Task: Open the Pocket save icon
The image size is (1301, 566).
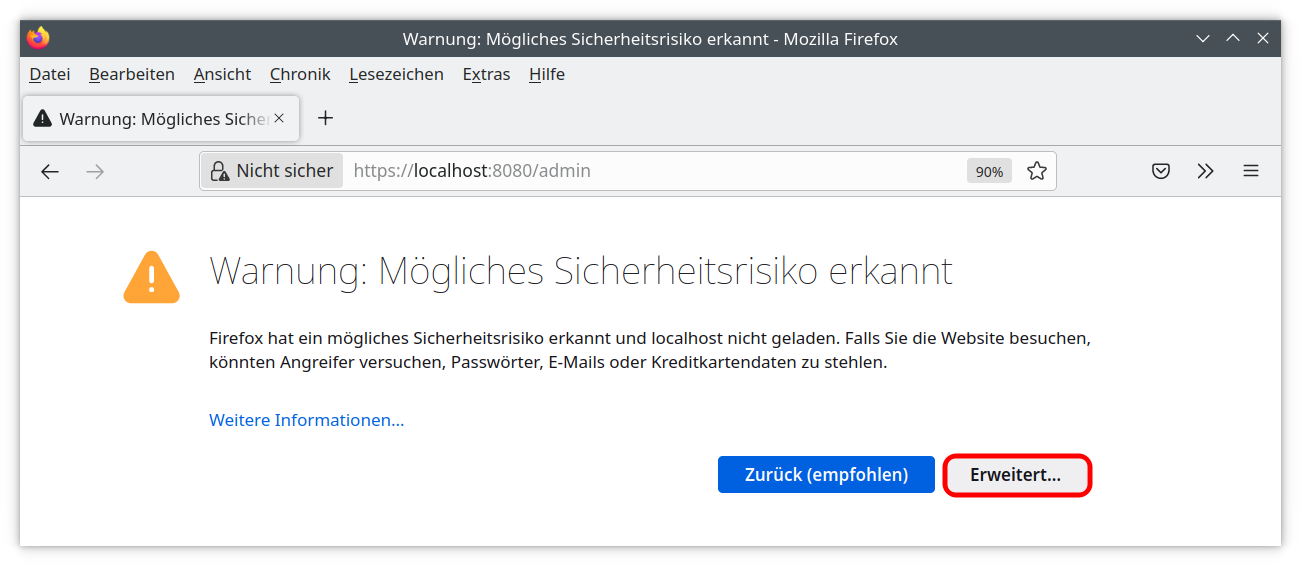Action: (1161, 171)
